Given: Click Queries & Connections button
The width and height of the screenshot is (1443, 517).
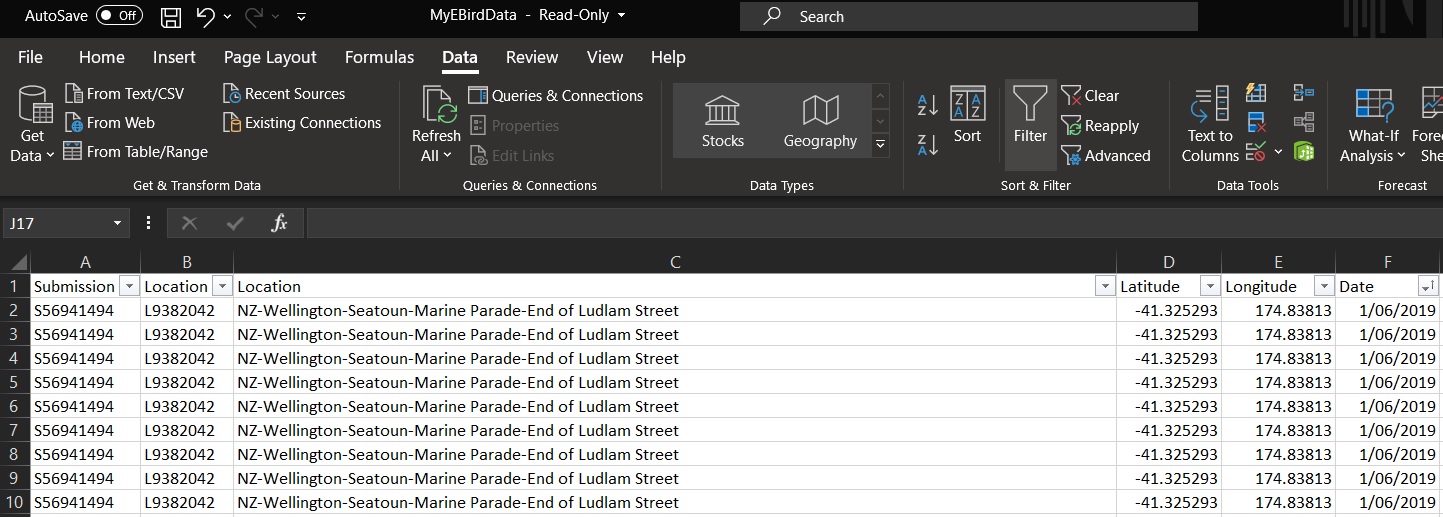Looking at the screenshot, I should pos(556,96).
